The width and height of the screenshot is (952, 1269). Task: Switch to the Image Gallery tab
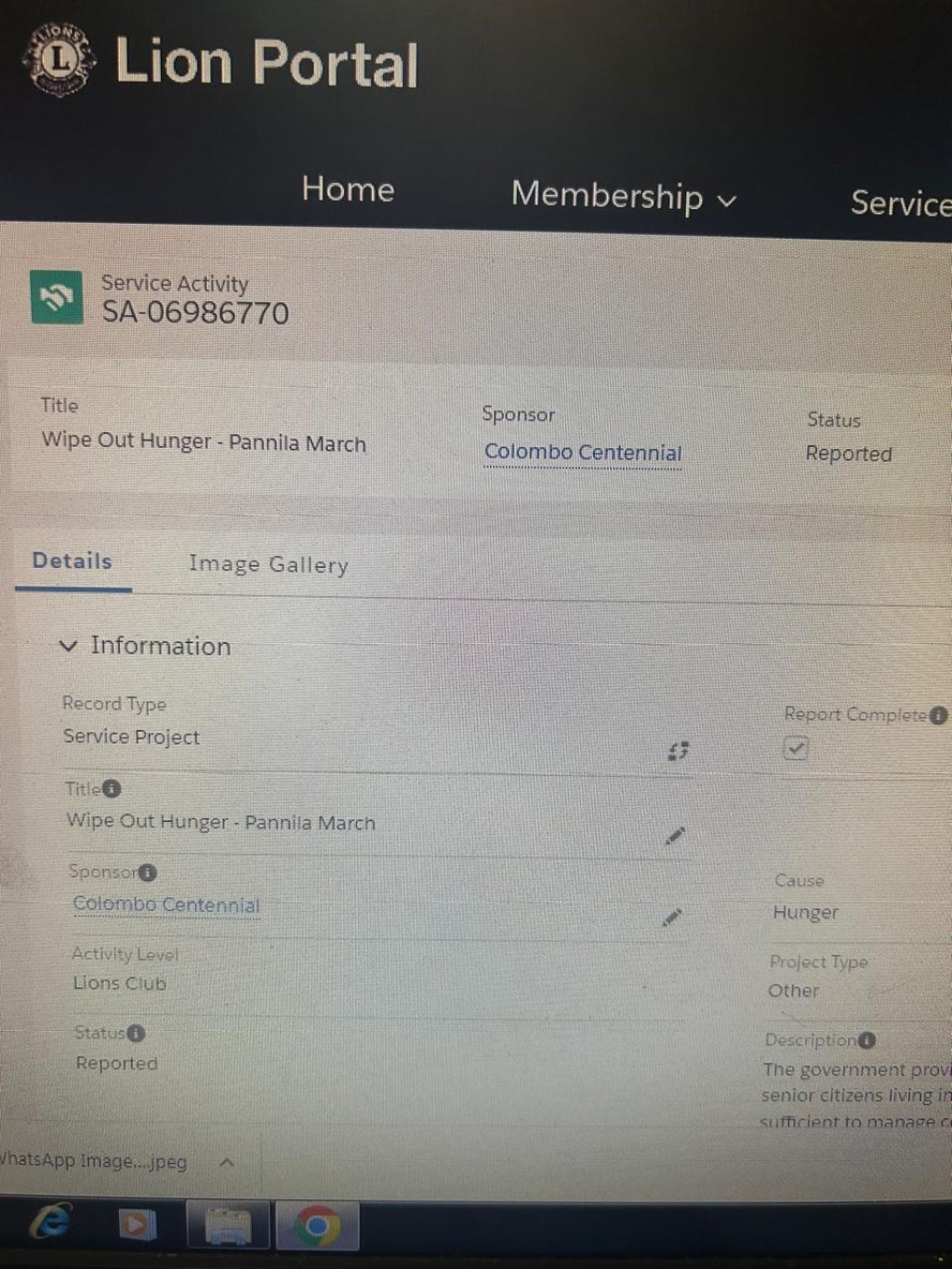(x=269, y=564)
